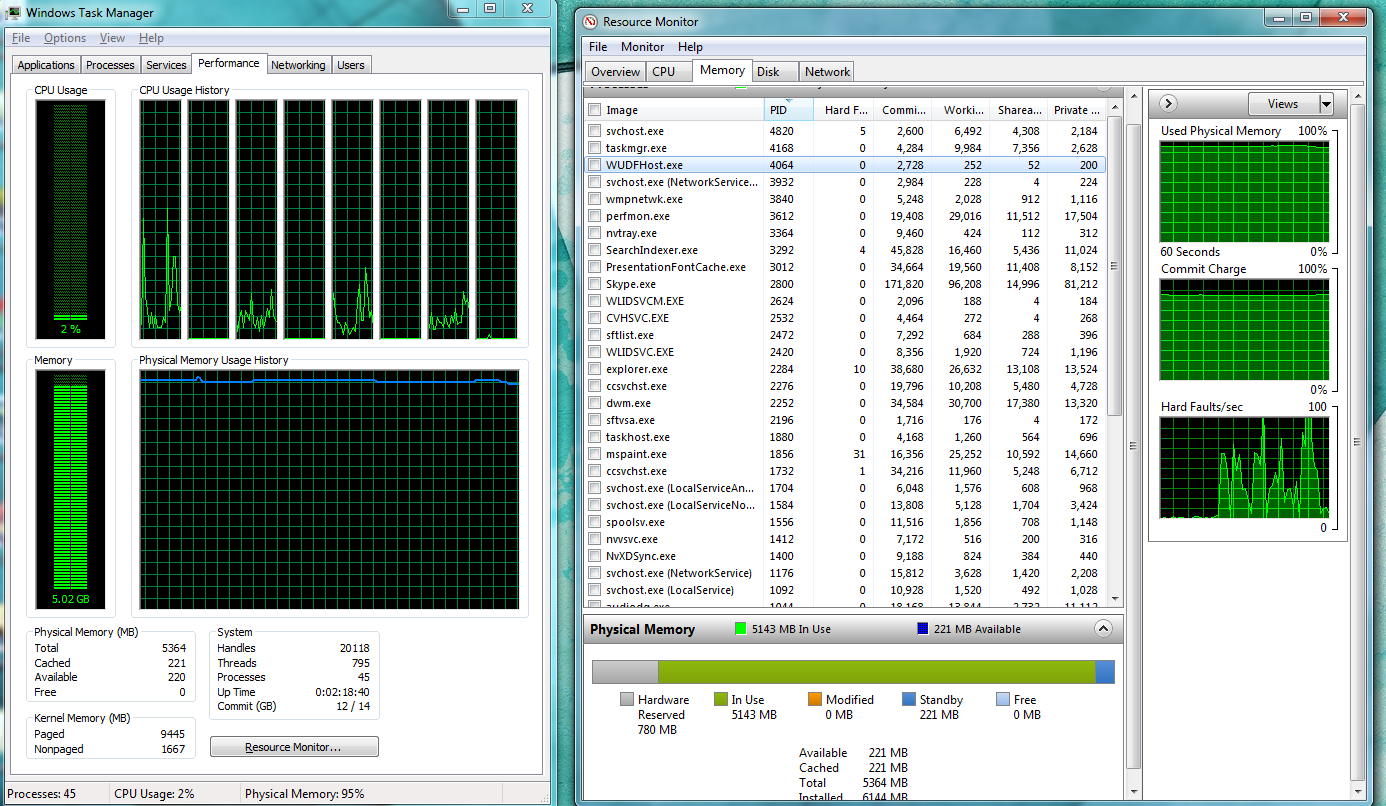Click the green In Use legend swatch
The width and height of the screenshot is (1386, 806).
[741, 629]
